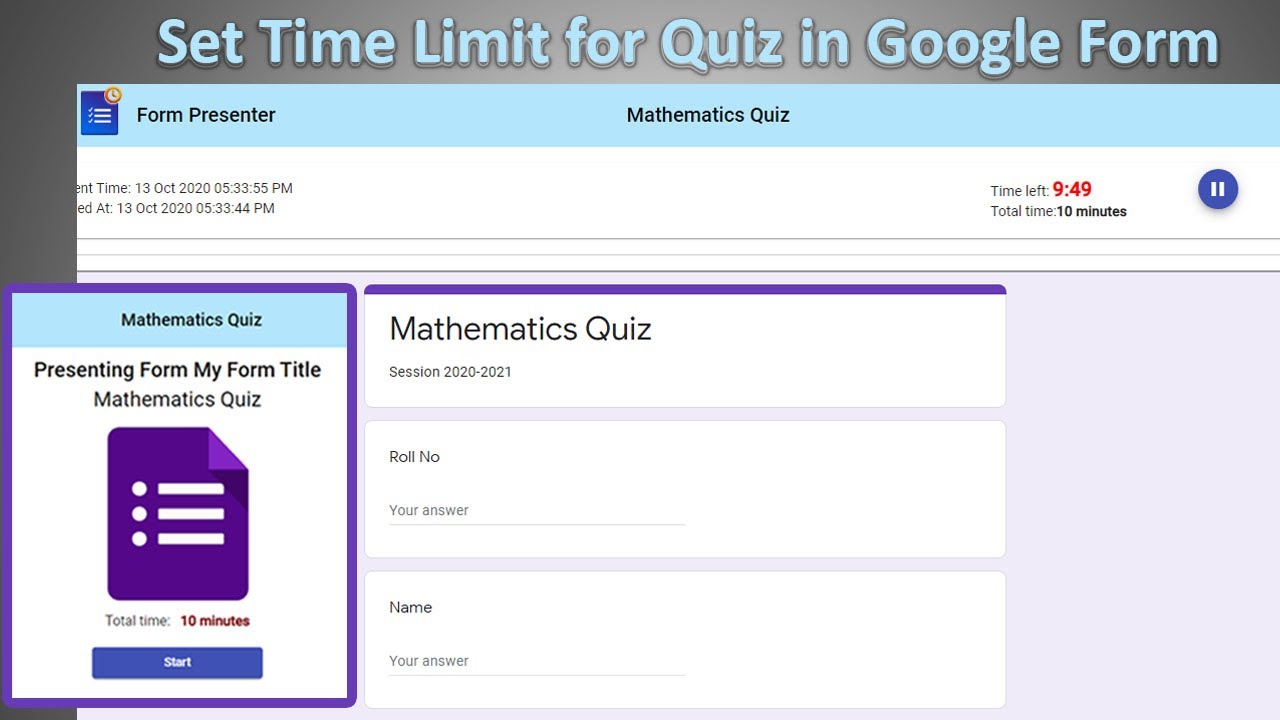1280x720 pixels.
Task: Click the Mathematics Quiz form heading
Action: [x=520, y=329]
